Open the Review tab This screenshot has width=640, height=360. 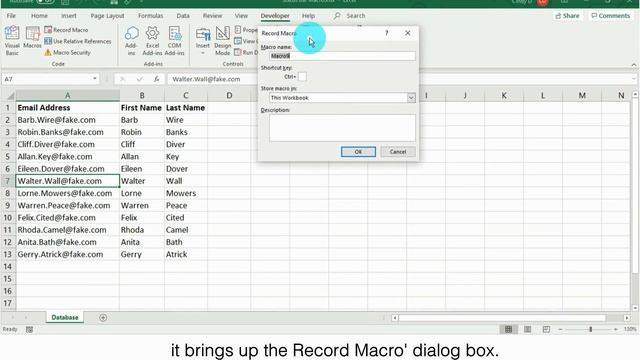tap(212, 16)
